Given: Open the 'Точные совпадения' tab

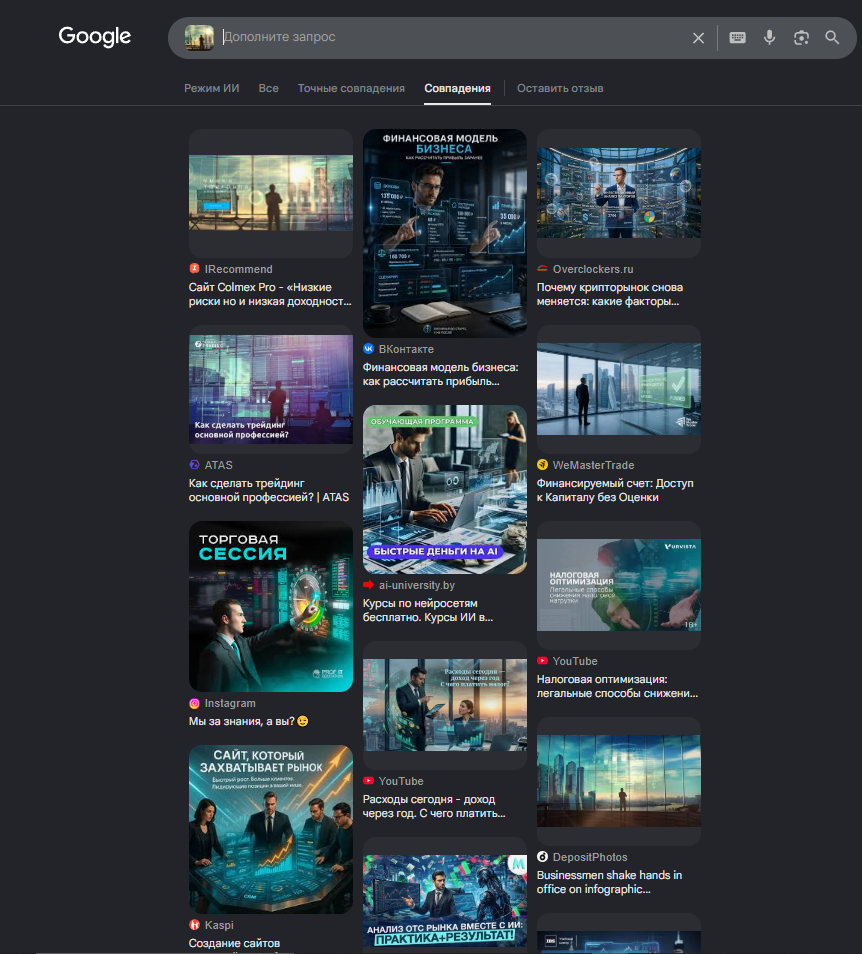Looking at the screenshot, I should [351, 88].
